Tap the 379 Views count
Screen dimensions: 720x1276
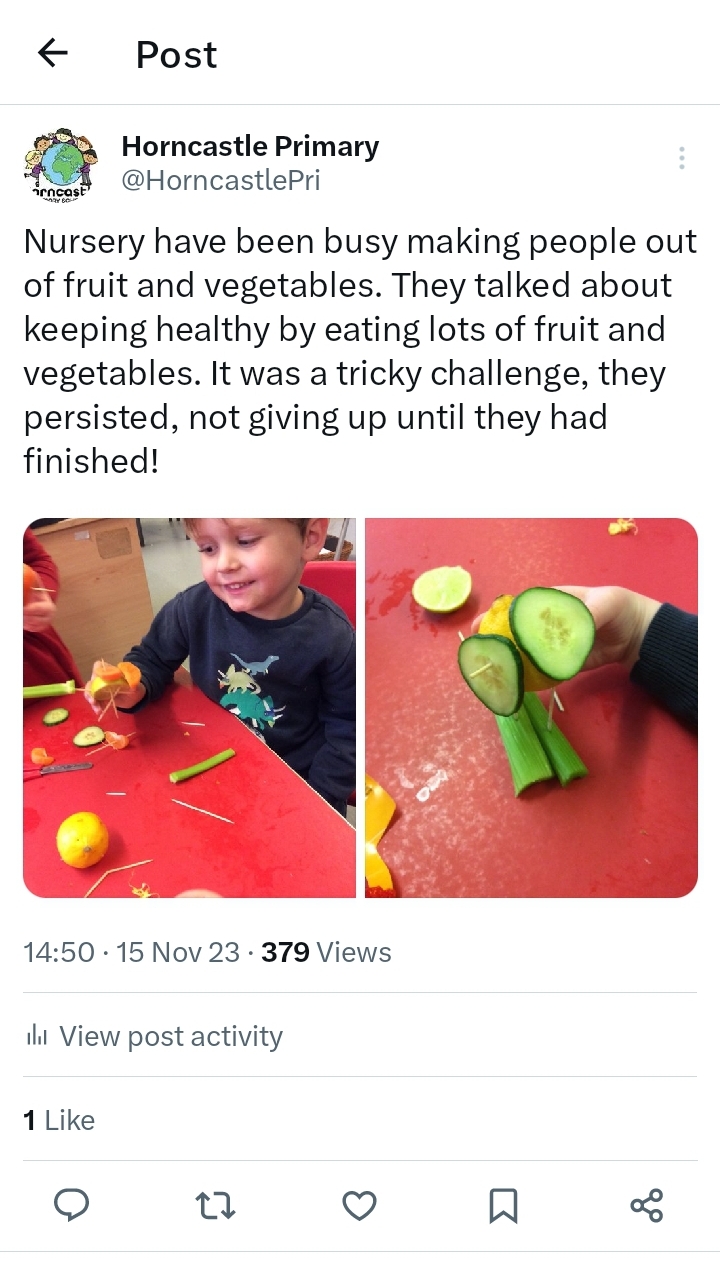pos(326,952)
